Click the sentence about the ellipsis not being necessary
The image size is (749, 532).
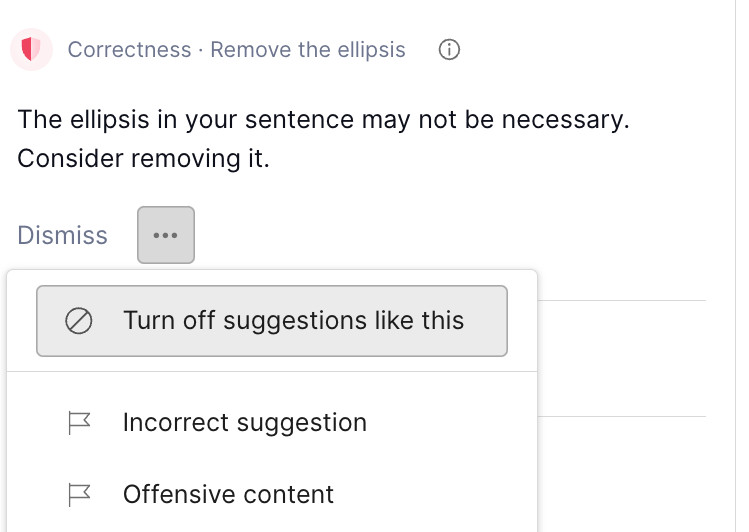click(323, 119)
